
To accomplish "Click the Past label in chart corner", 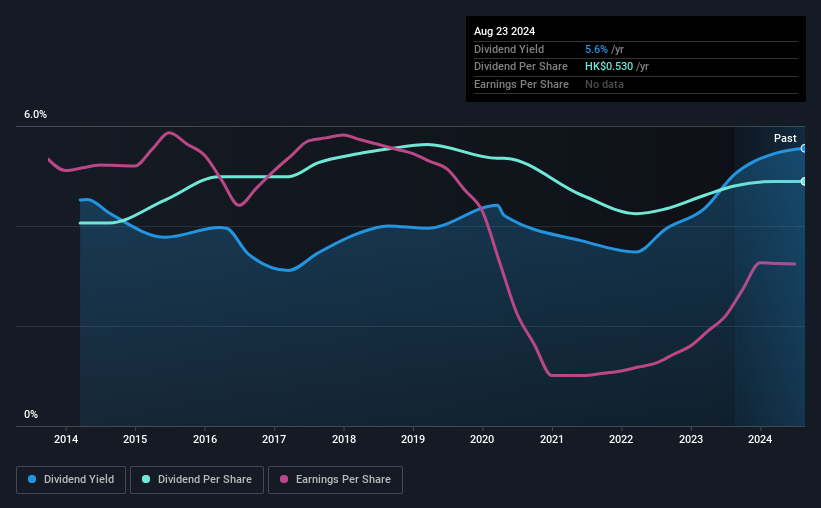I will 785,138.
